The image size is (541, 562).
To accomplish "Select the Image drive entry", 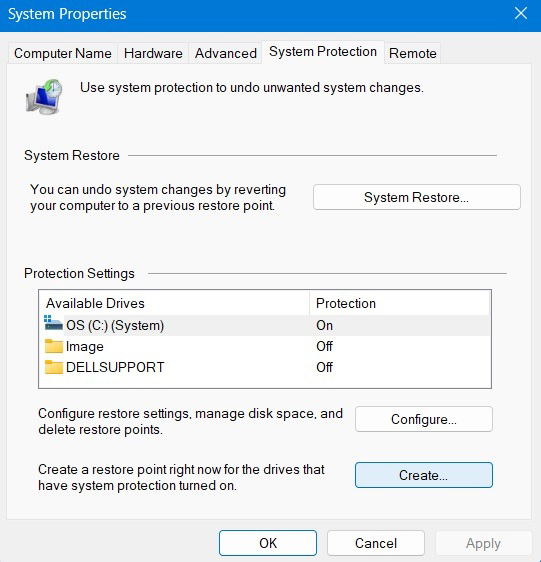I will 265,346.
